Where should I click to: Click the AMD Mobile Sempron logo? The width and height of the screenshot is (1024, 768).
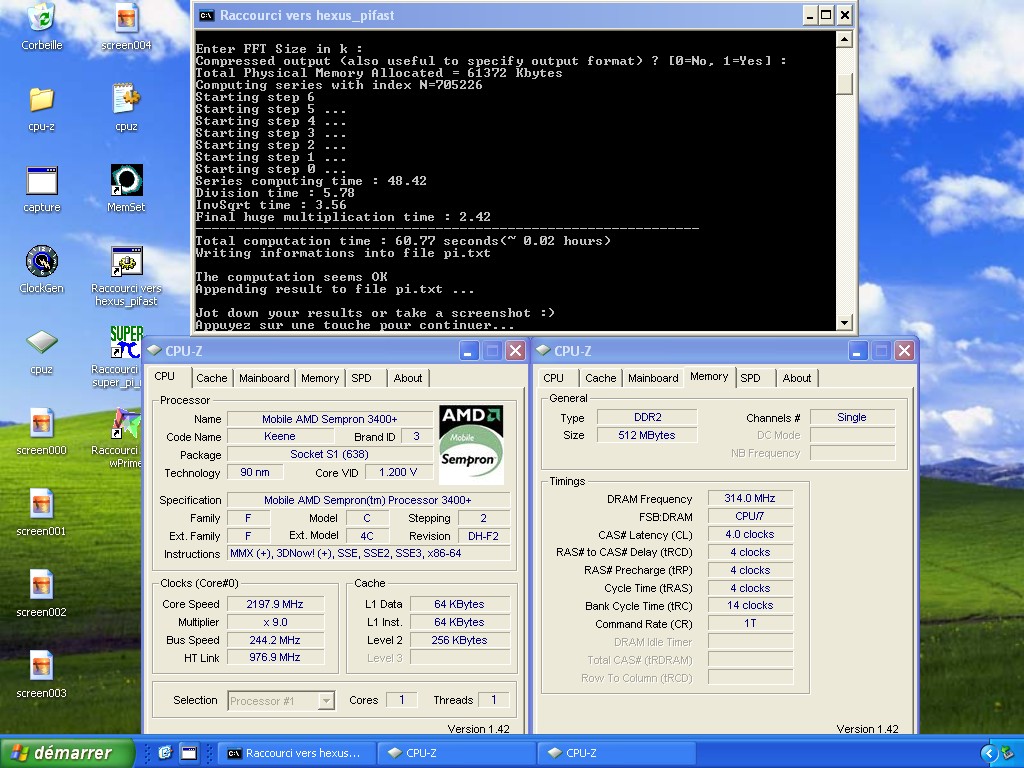(471, 445)
